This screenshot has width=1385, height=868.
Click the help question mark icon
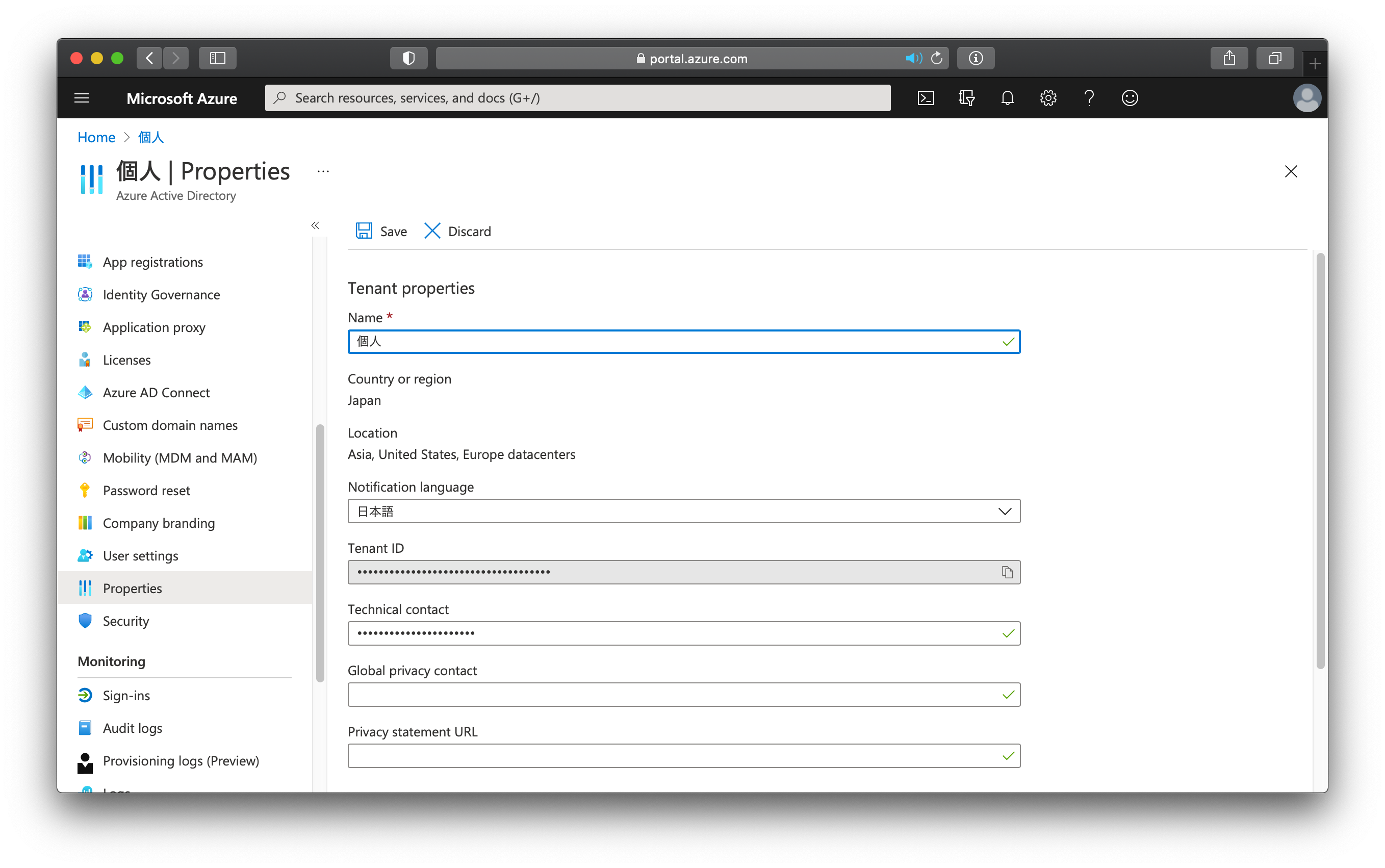pos(1089,98)
